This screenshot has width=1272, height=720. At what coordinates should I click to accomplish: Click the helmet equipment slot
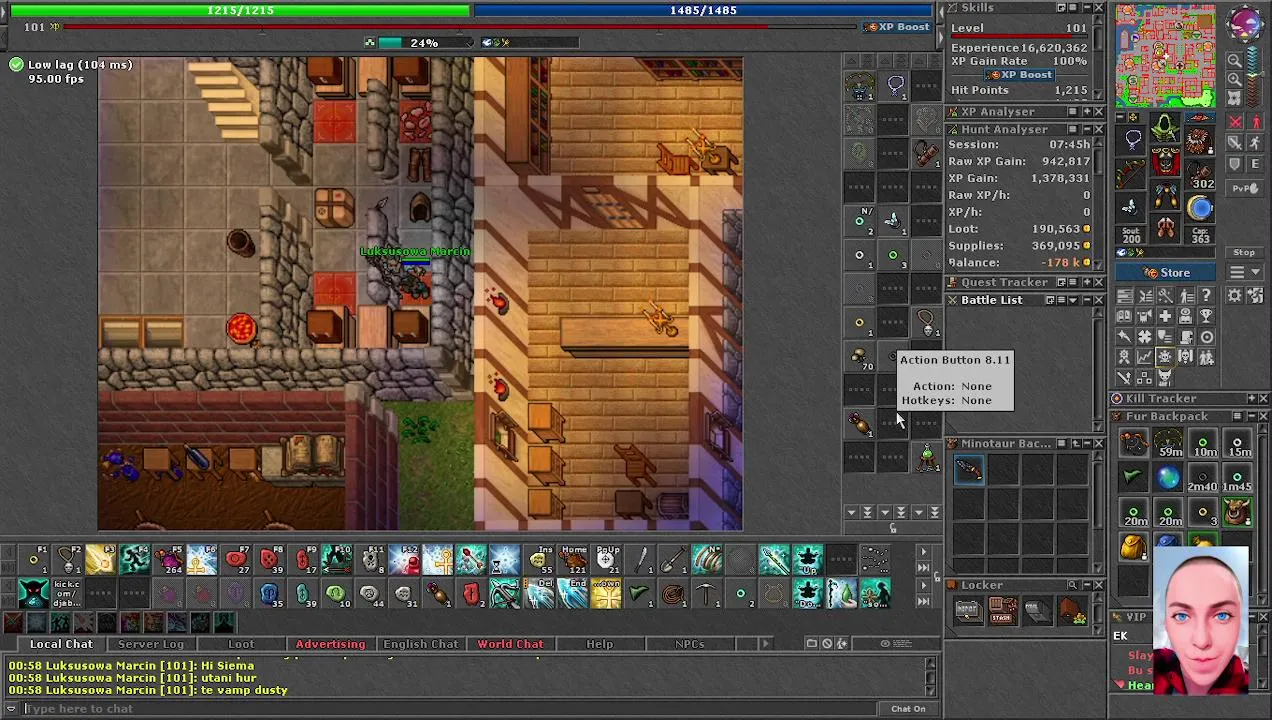[1165, 128]
